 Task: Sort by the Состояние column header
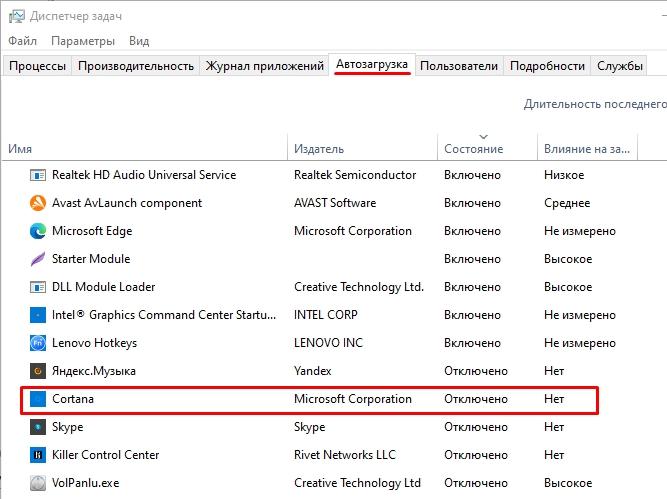[487, 149]
